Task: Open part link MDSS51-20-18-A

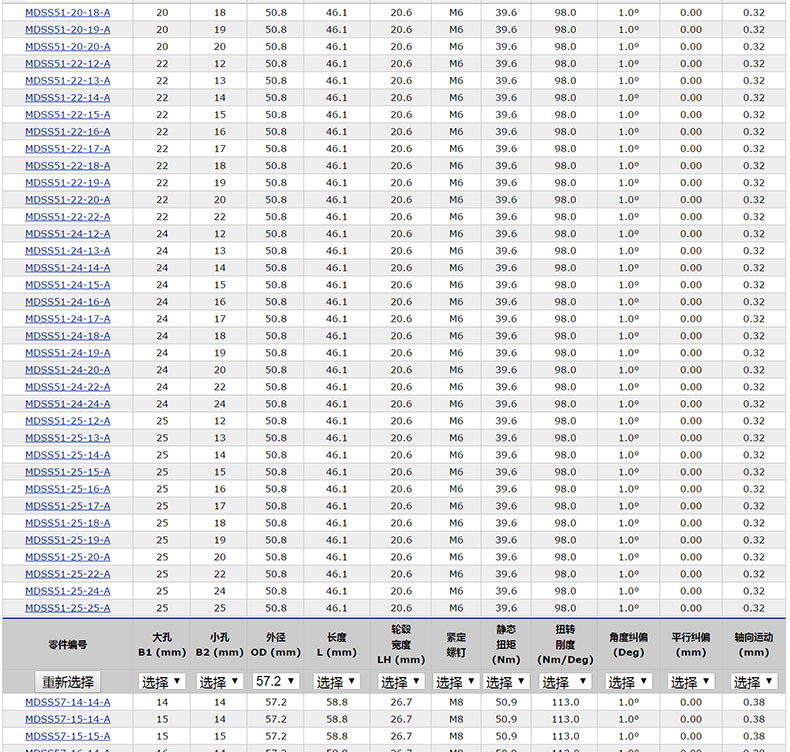Action: pos(68,12)
